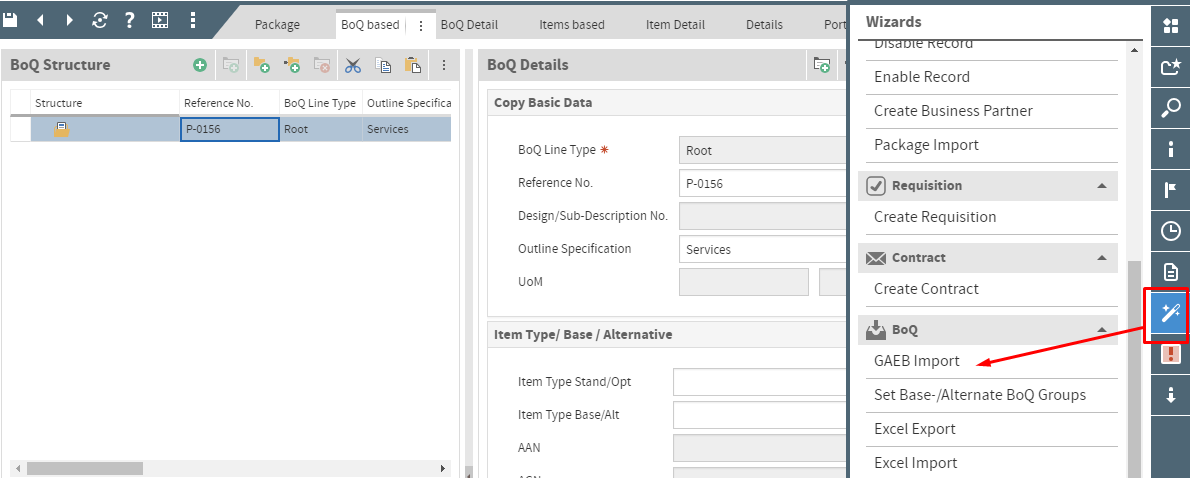Image resolution: width=1190 pixels, height=478 pixels.
Task: Click the Item Type Base/Alt field
Action: pyautogui.click(x=760, y=415)
